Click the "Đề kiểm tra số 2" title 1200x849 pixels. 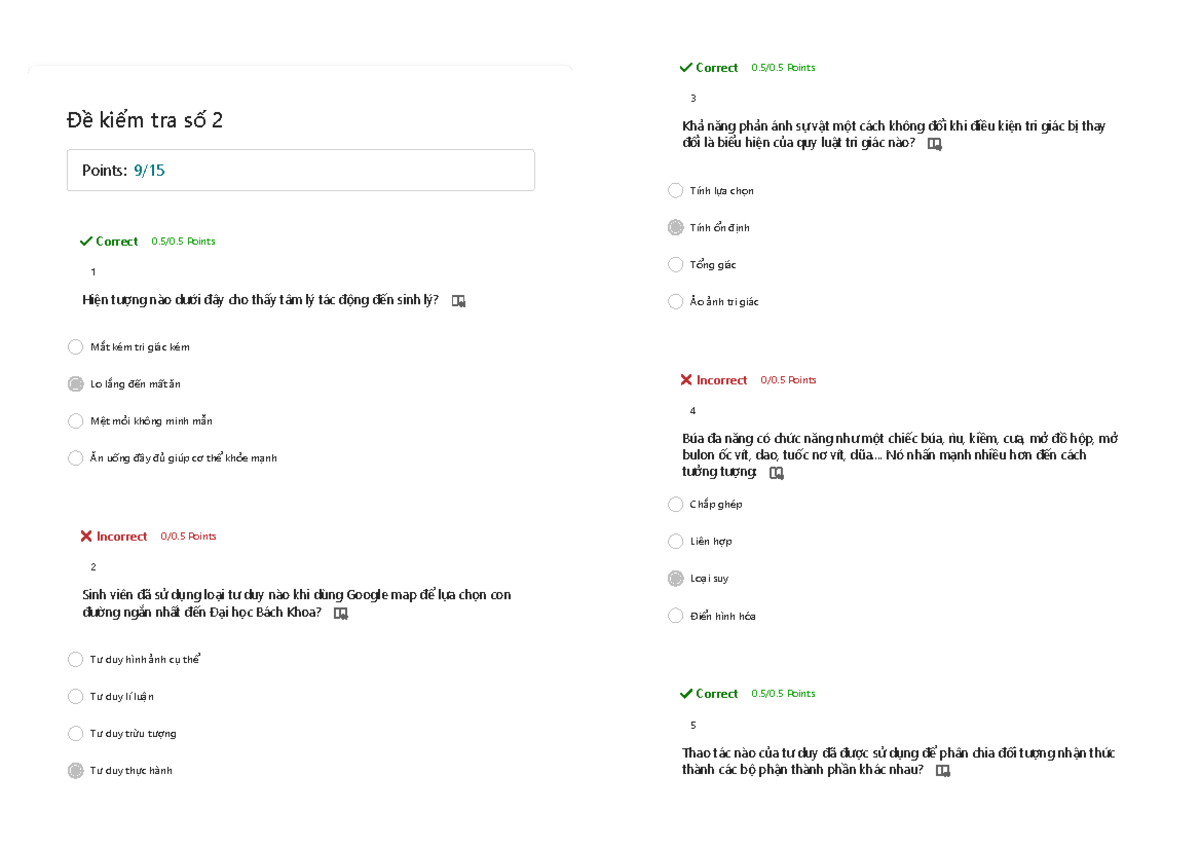pos(145,120)
